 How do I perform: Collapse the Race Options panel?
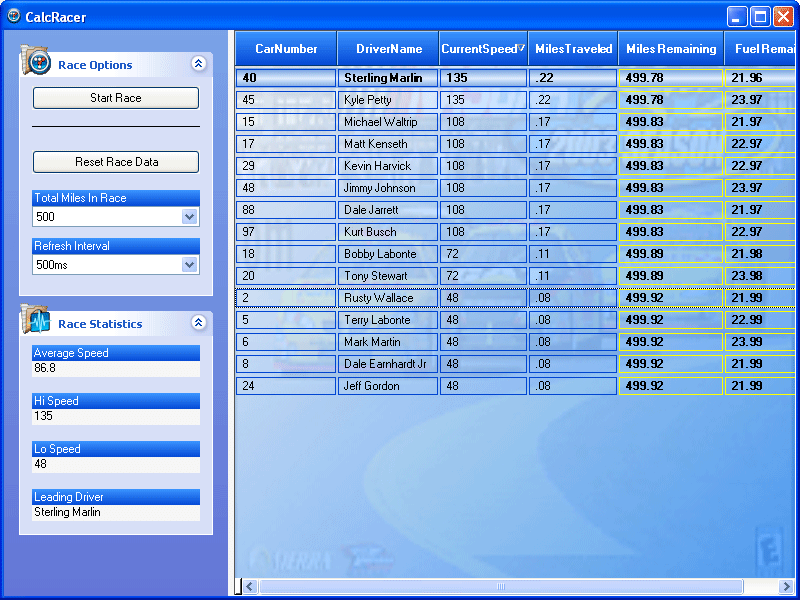tap(198, 64)
